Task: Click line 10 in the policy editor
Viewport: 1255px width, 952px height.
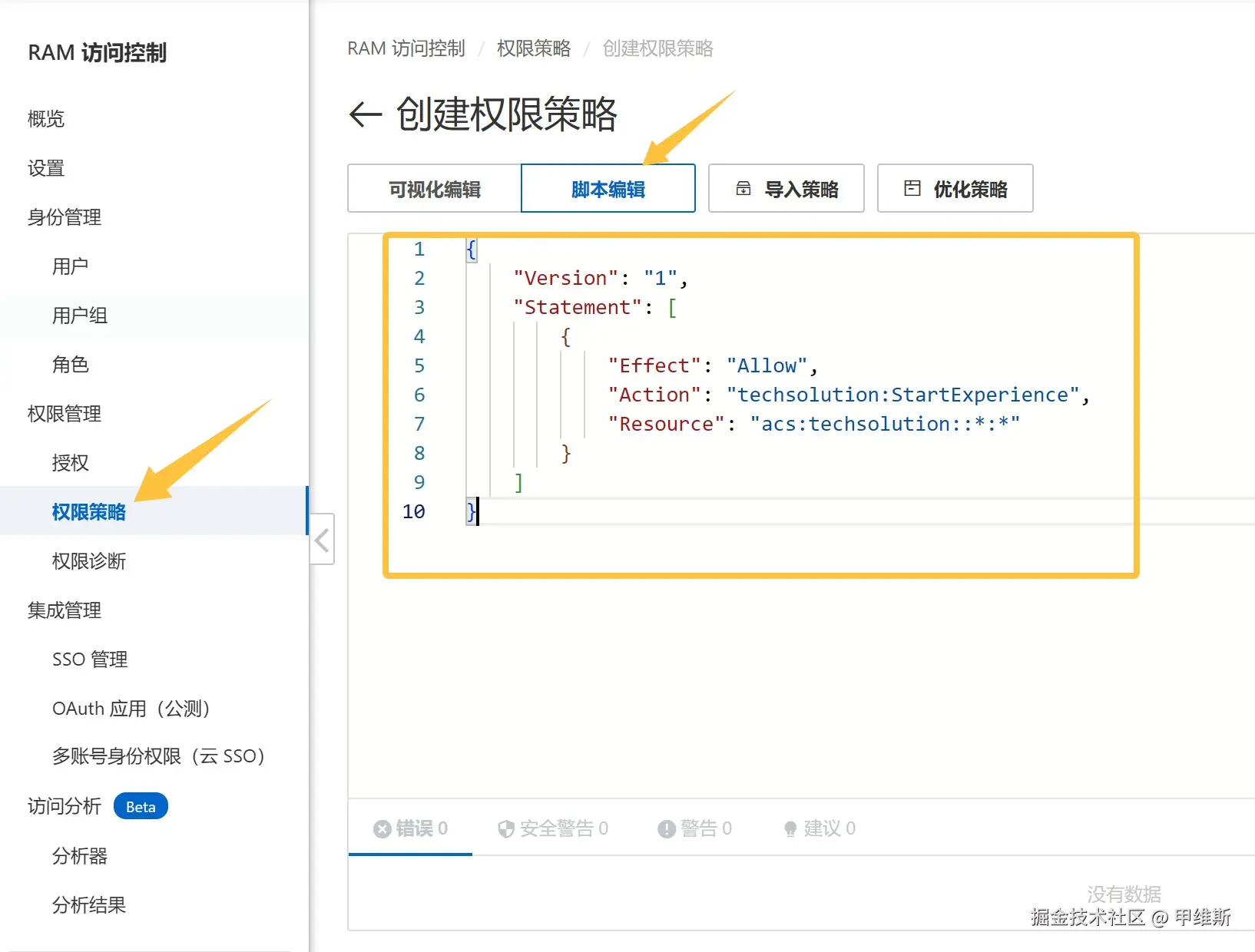Action: click(614, 512)
